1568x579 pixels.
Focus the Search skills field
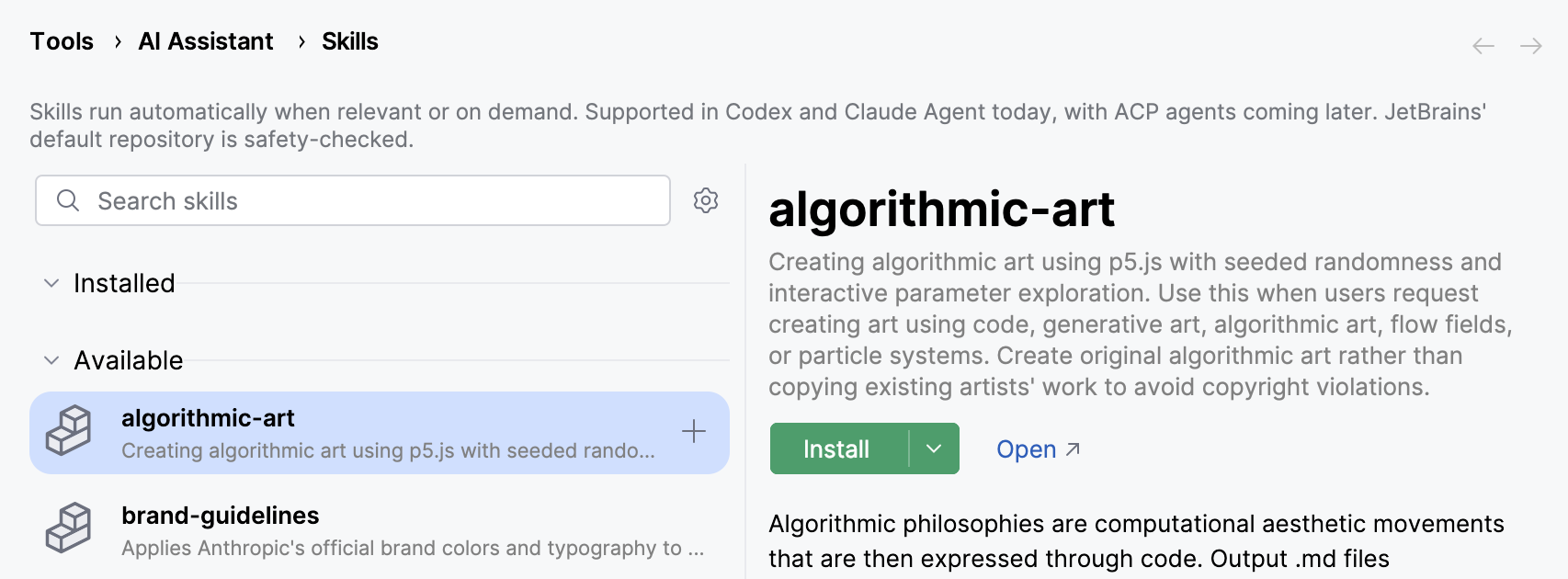tap(353, 200)
